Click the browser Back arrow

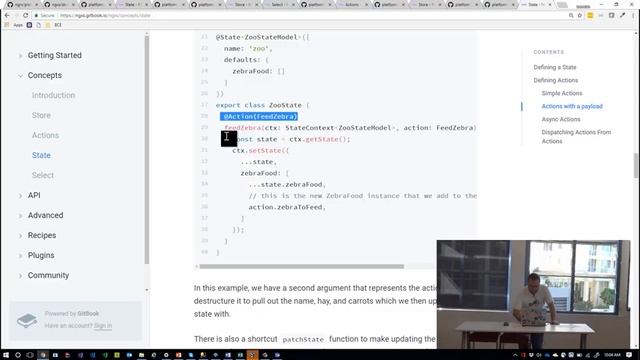coord(7,16)
